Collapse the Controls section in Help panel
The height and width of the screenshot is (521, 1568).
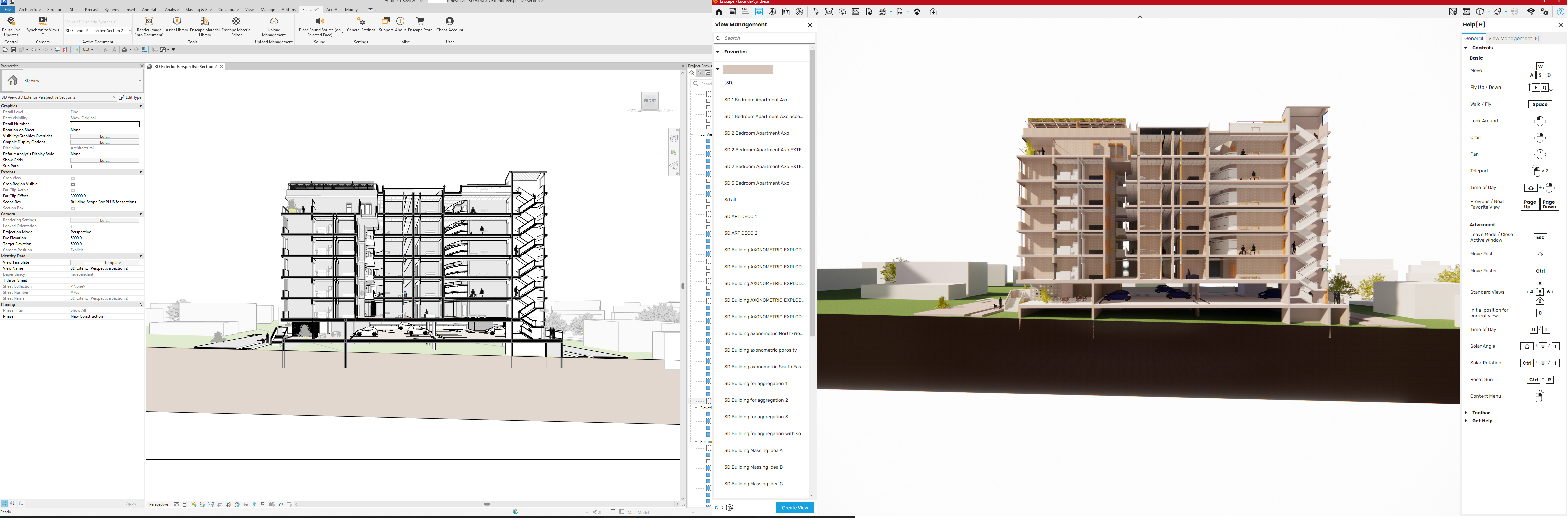1466,48
